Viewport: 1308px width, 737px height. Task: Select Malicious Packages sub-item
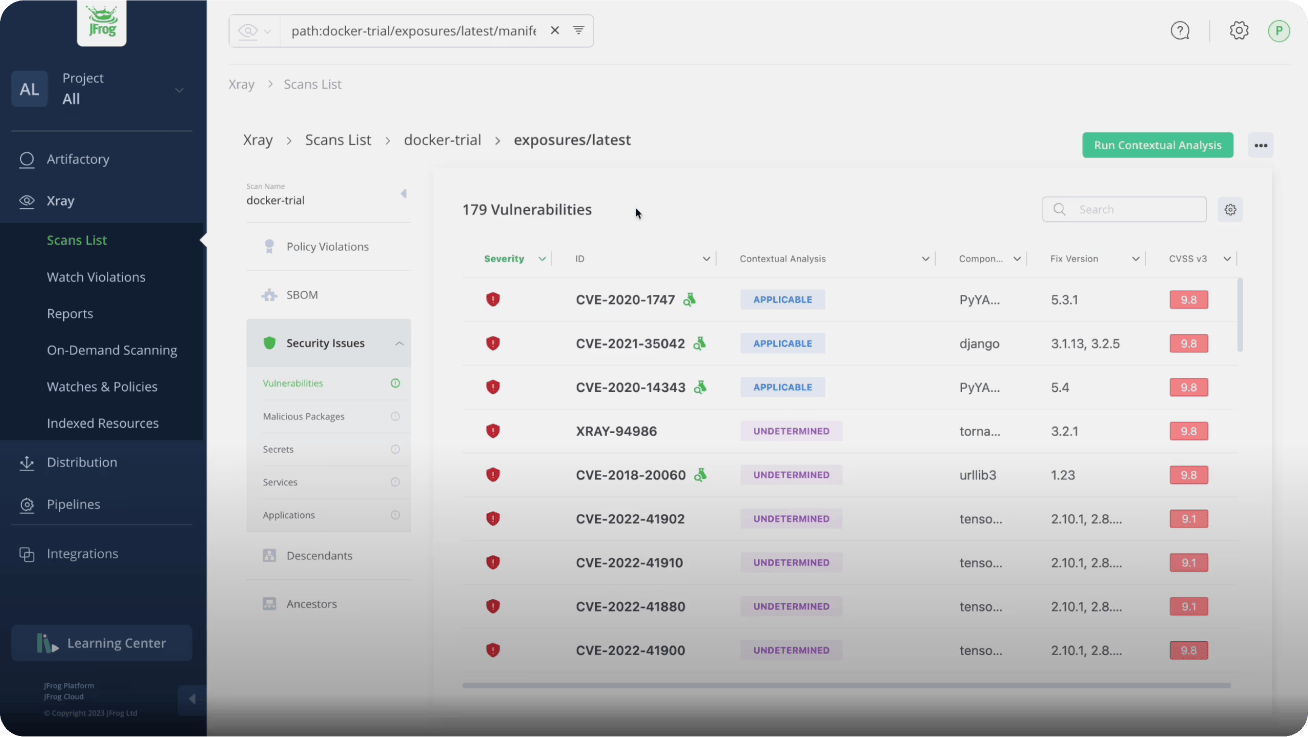tap(304, 416)
